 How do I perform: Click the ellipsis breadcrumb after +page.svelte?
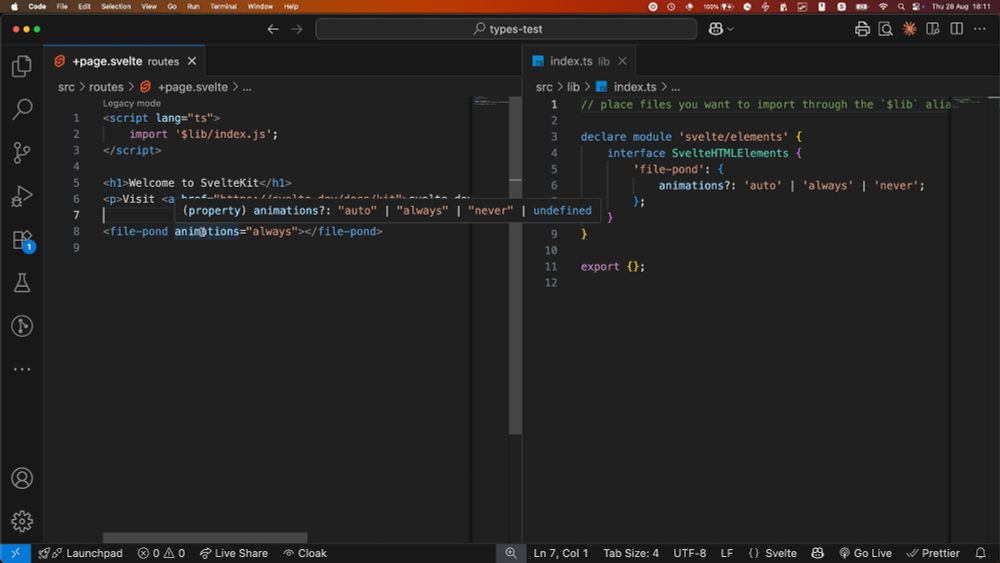(247, 87)
